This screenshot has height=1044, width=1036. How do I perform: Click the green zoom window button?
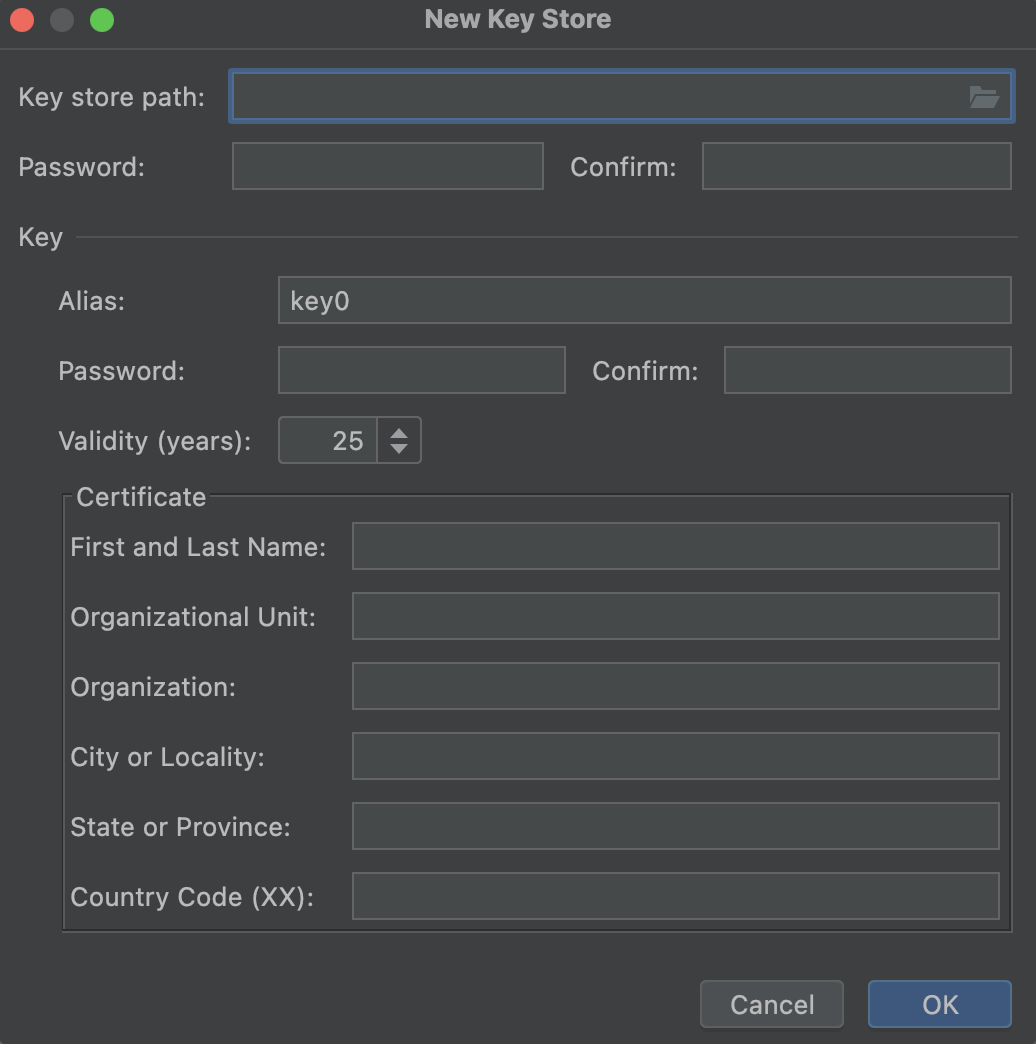[x=102, y=20]
